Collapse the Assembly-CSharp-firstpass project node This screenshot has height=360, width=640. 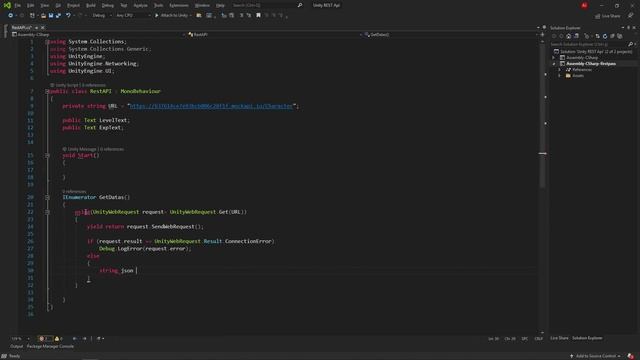click(x=554, y=64)
